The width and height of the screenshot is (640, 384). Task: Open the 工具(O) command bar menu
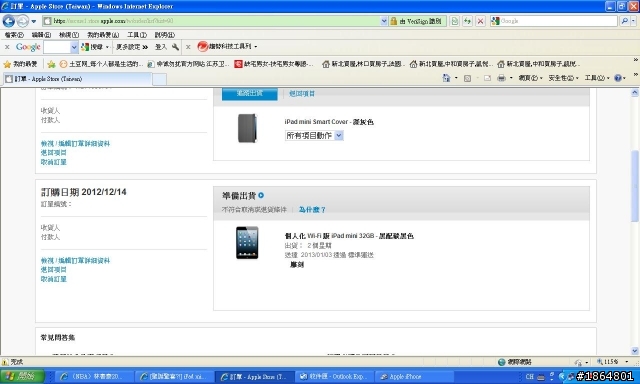tap(597, 78)
